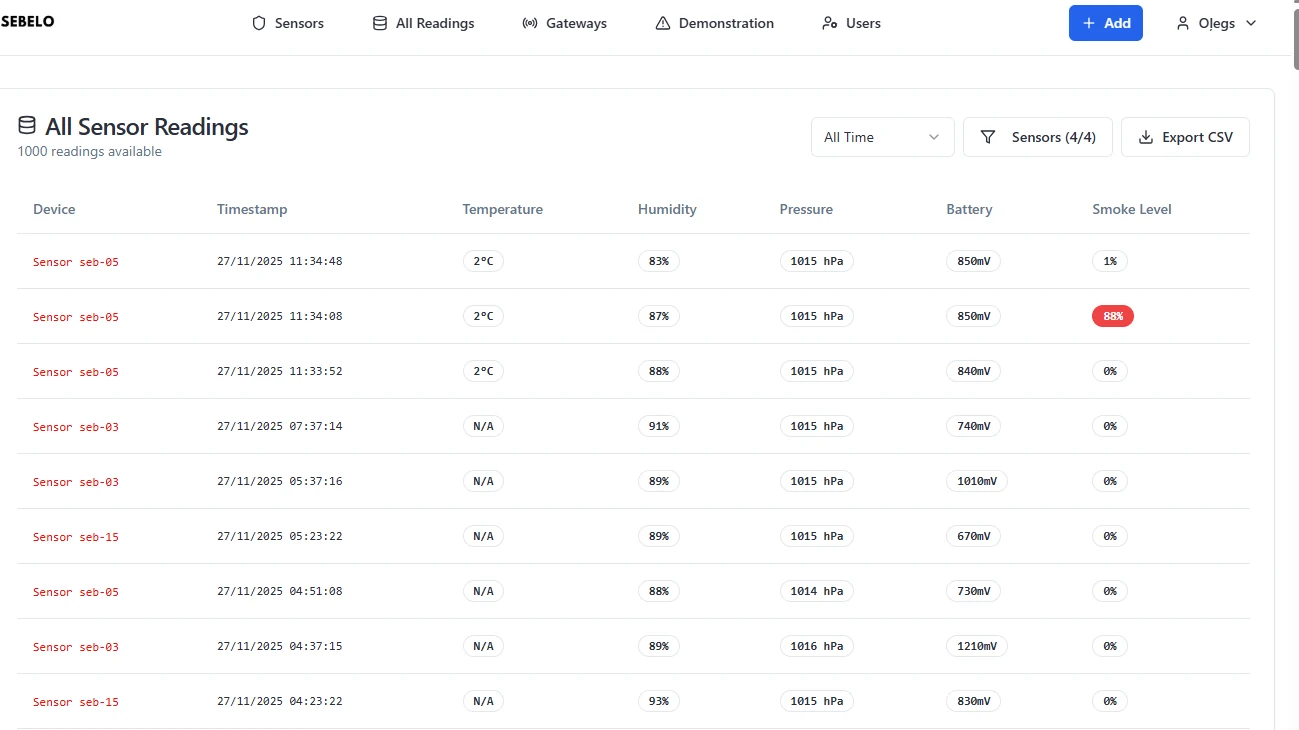Click the 1% smoke level value
1299x730 pixels.
pyautogui.click(x=1110, y=261)
